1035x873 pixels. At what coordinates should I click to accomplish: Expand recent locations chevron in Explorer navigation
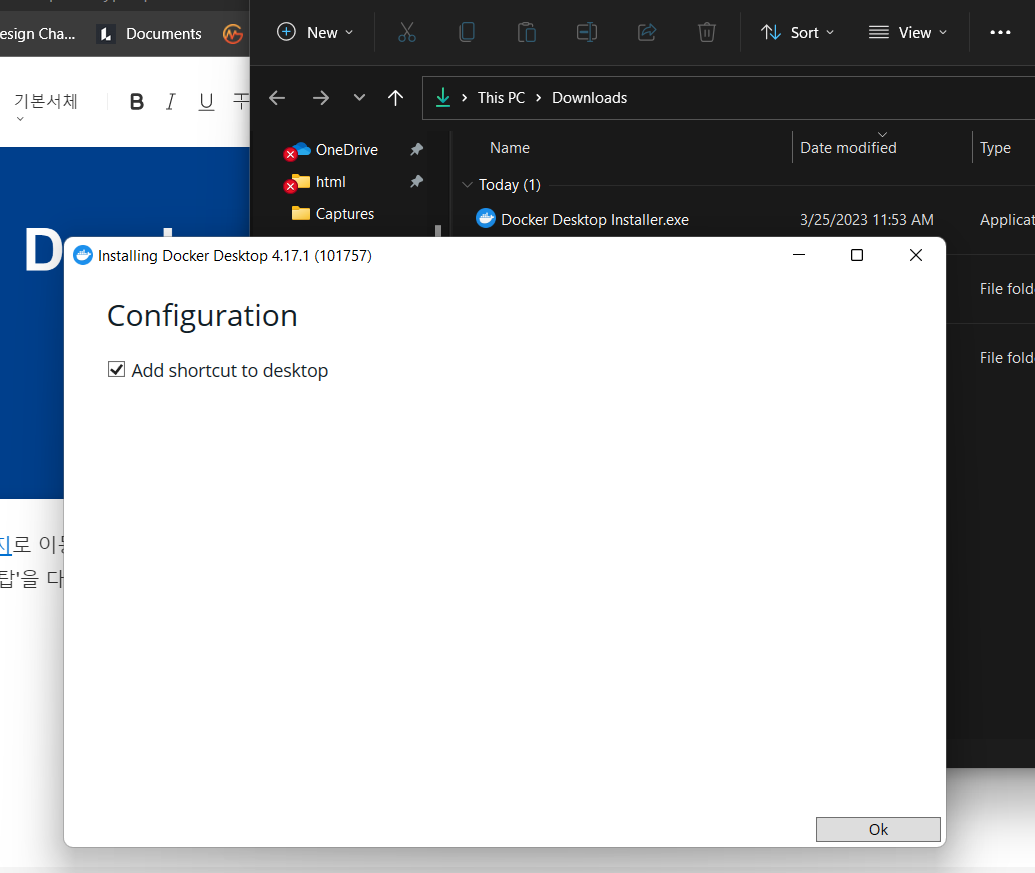click(x=359, y=98)
